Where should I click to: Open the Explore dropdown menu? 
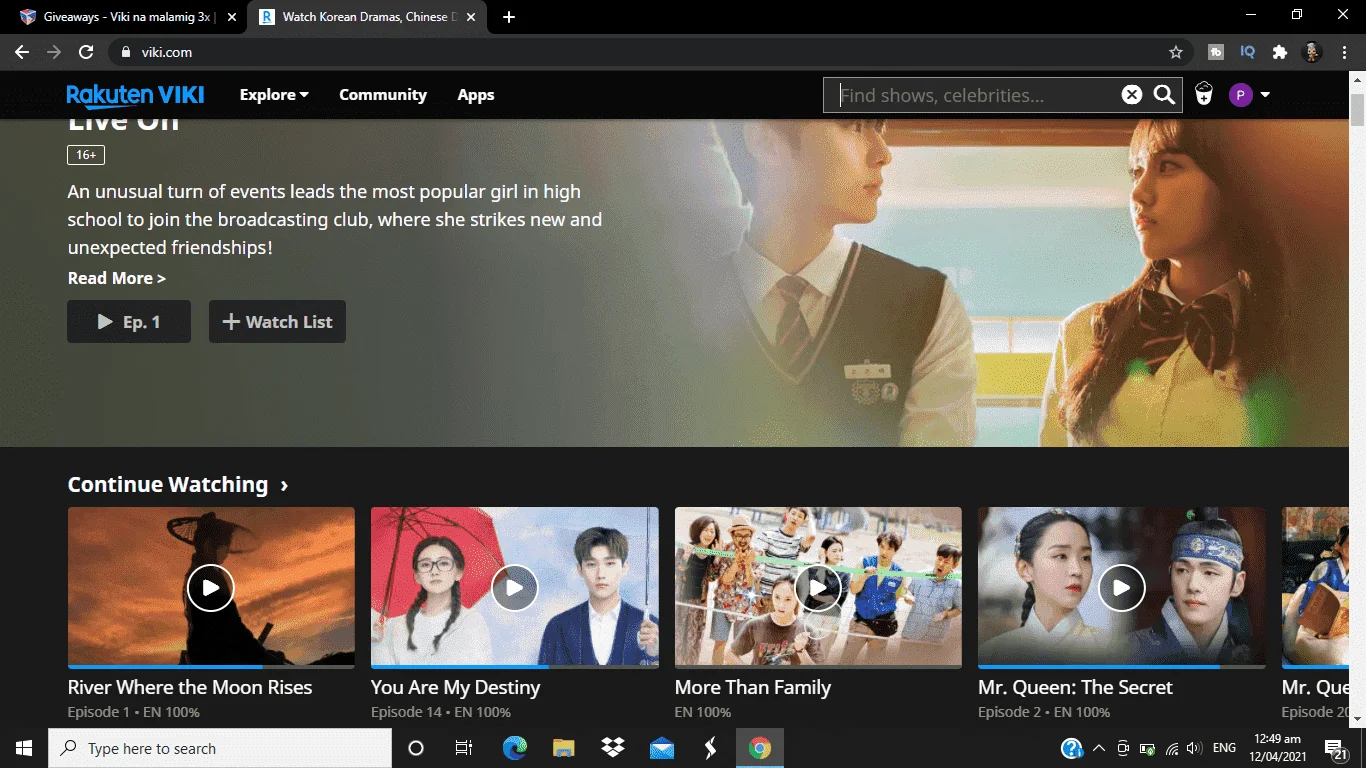pos(274,95)
